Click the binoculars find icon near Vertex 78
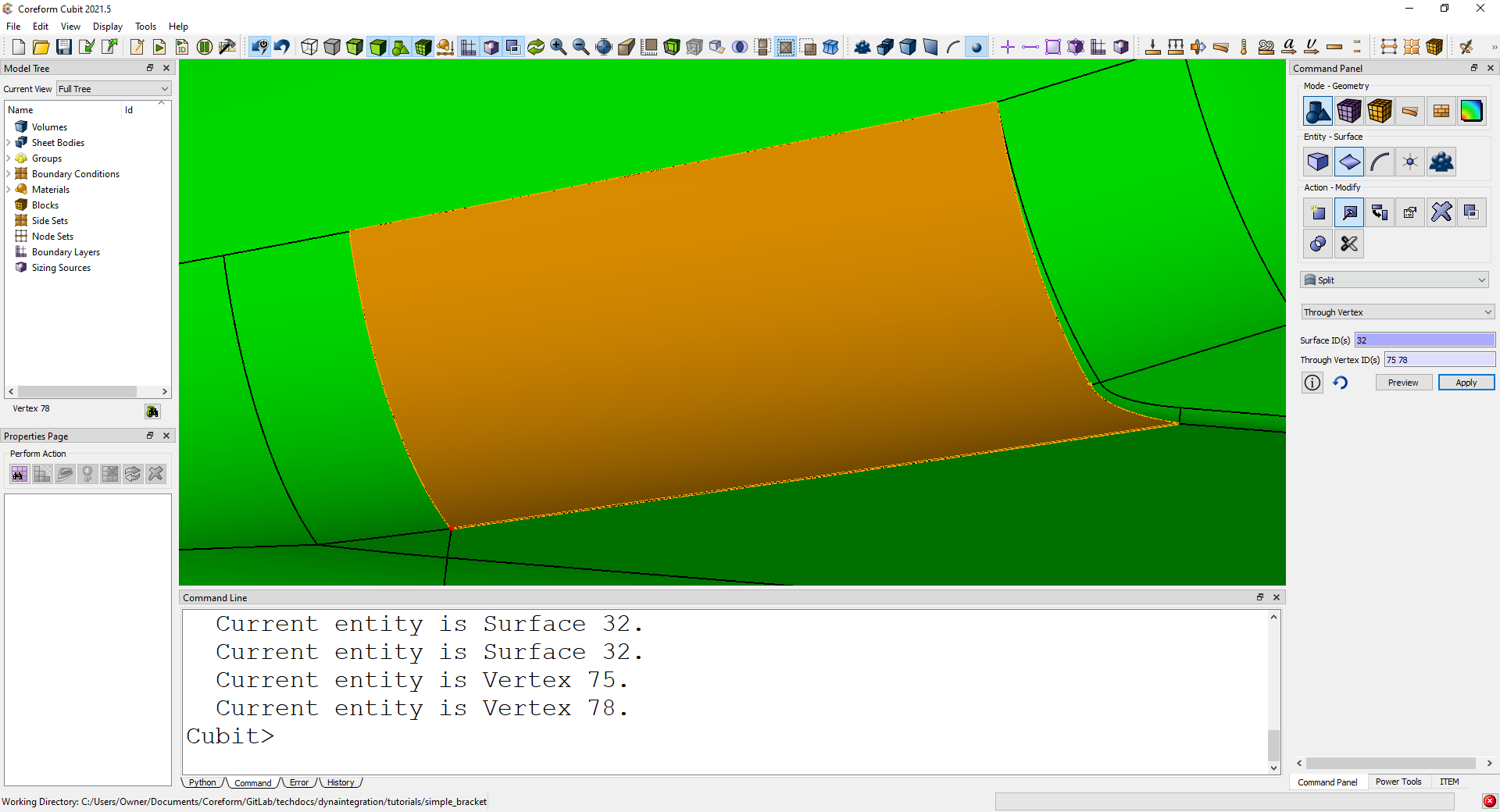Screen dimensions: 1500x812 click(x=152, y=411)
